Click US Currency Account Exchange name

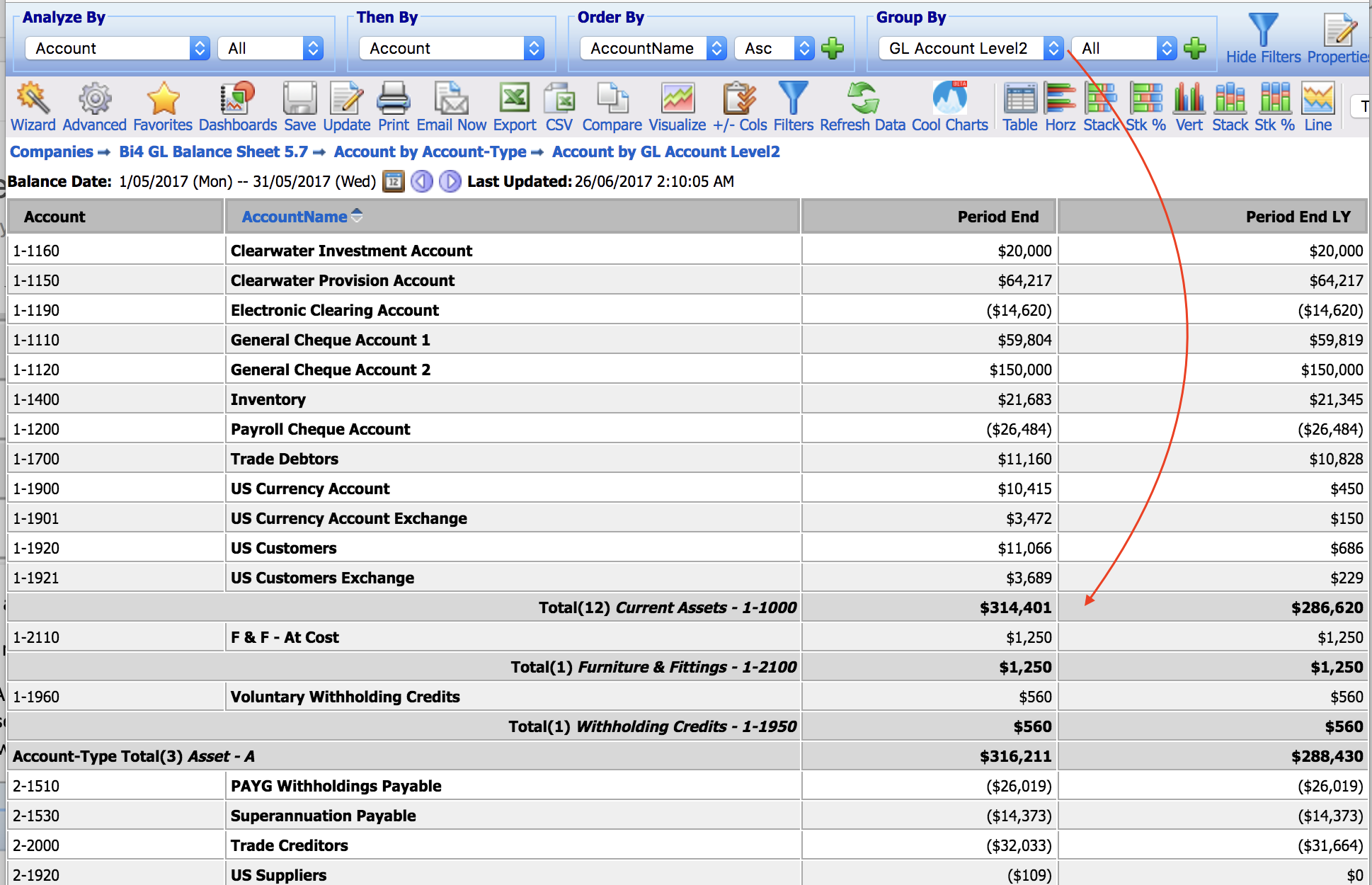pyautogui.click(x=349, y=518)
